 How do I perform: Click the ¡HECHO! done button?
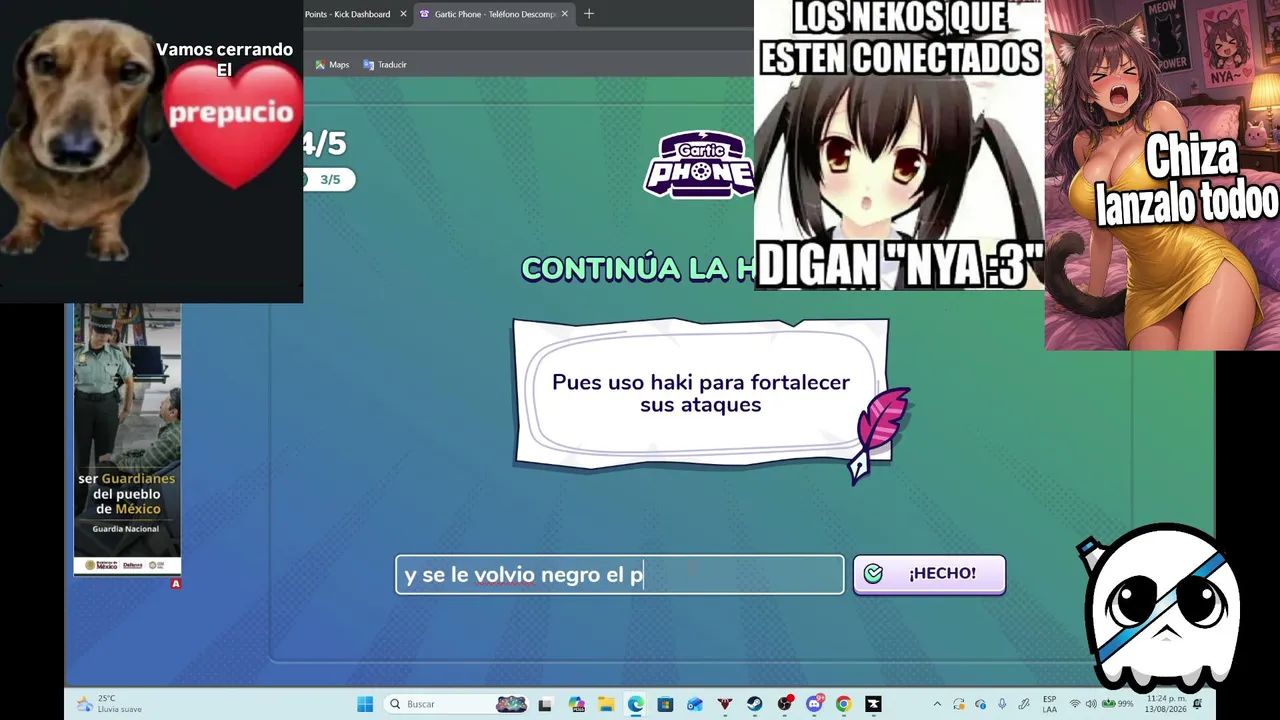click(929, 574)
